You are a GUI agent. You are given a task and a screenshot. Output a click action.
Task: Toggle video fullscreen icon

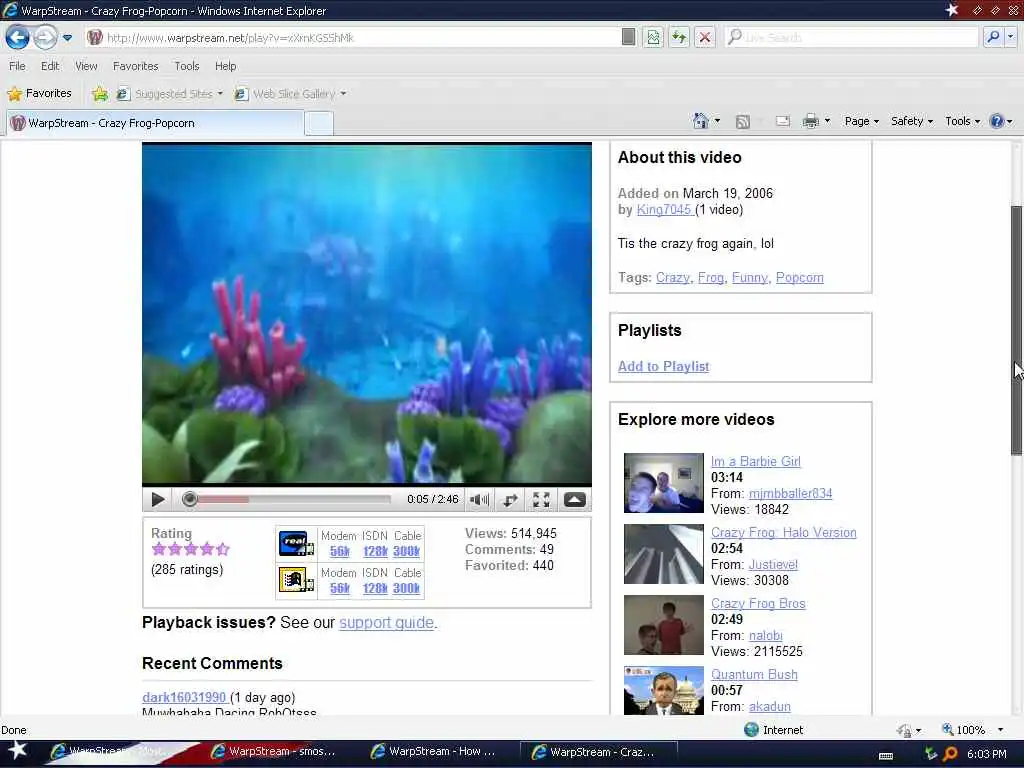(x=541, y=500)
